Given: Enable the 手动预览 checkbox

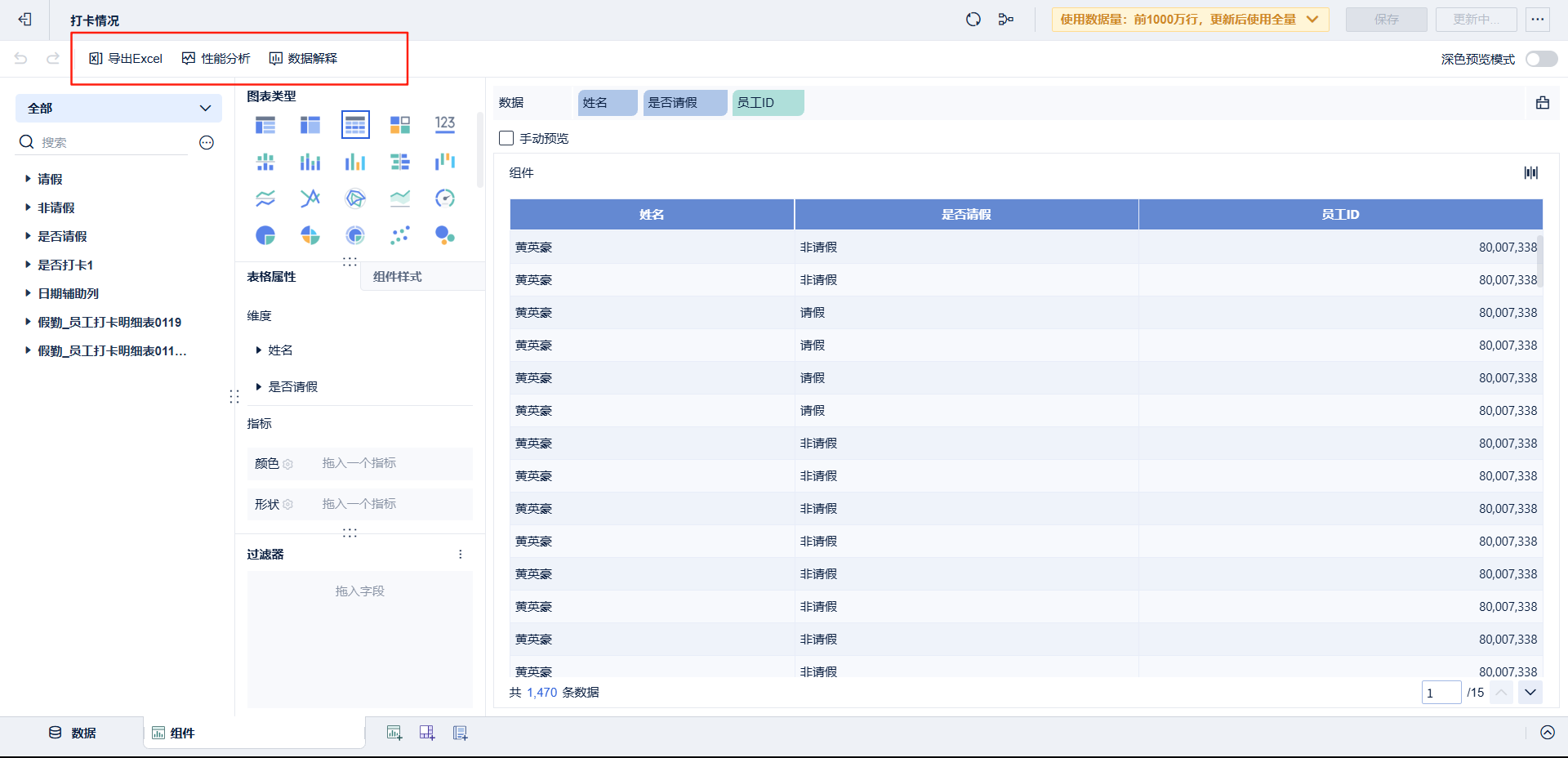Looking at the screenshot, I should [506, 139].
